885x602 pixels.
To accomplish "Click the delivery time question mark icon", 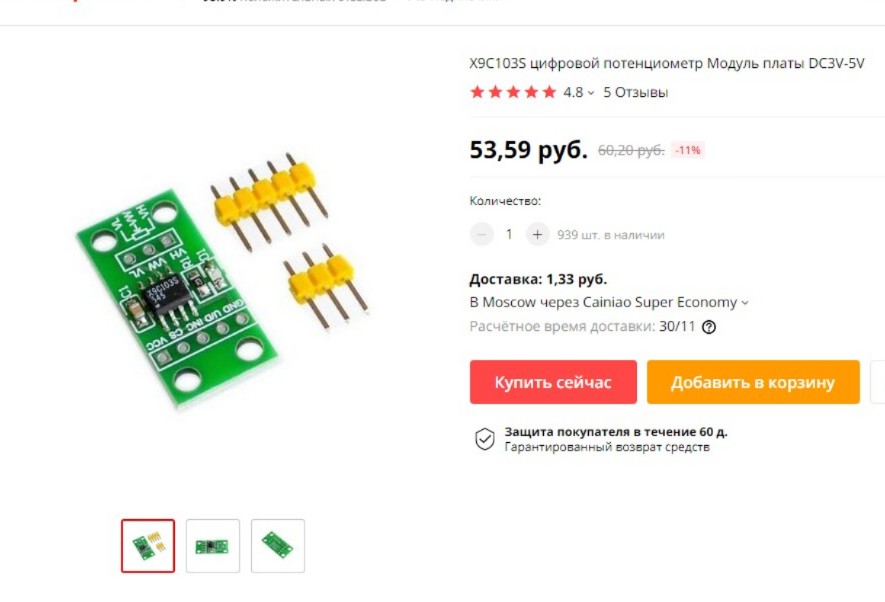I will [709, 327].
